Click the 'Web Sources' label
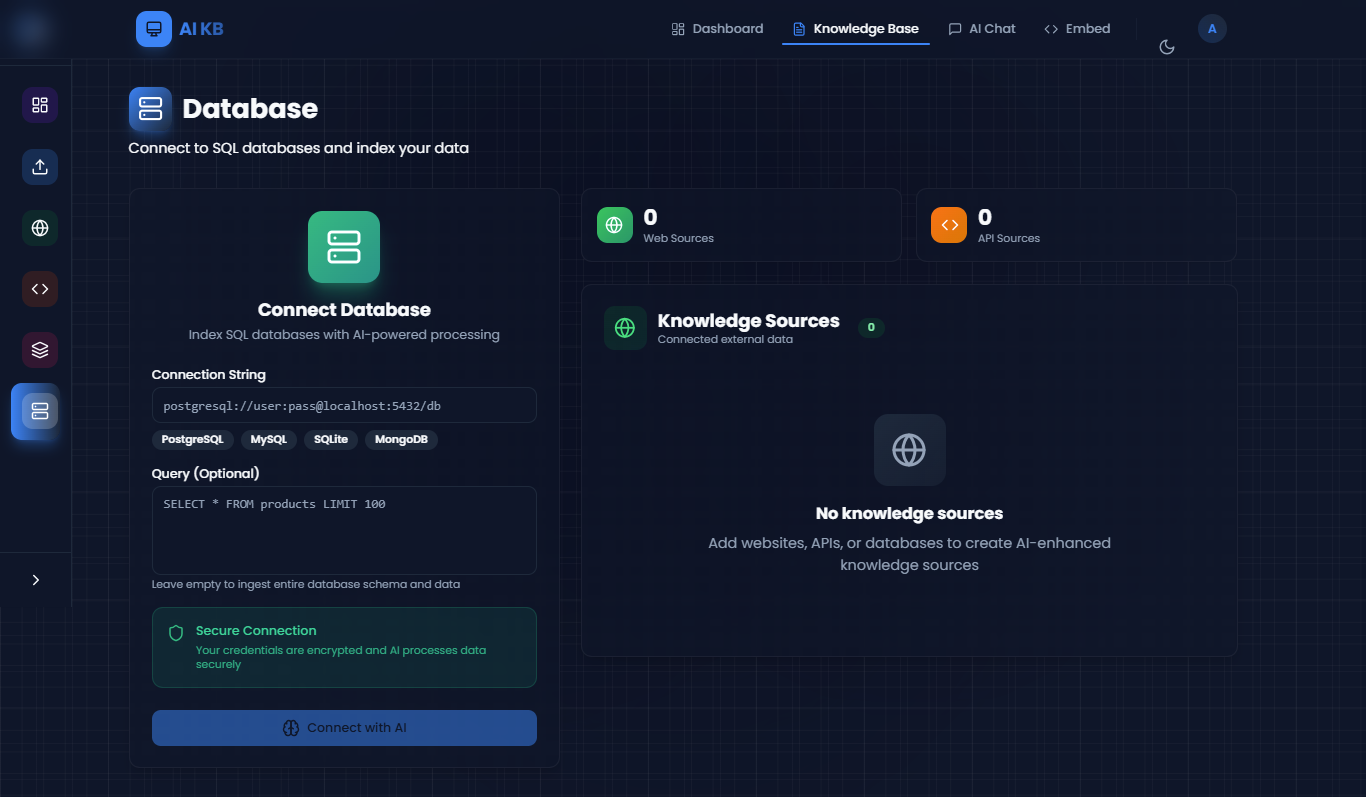 [x=678, y=239]
